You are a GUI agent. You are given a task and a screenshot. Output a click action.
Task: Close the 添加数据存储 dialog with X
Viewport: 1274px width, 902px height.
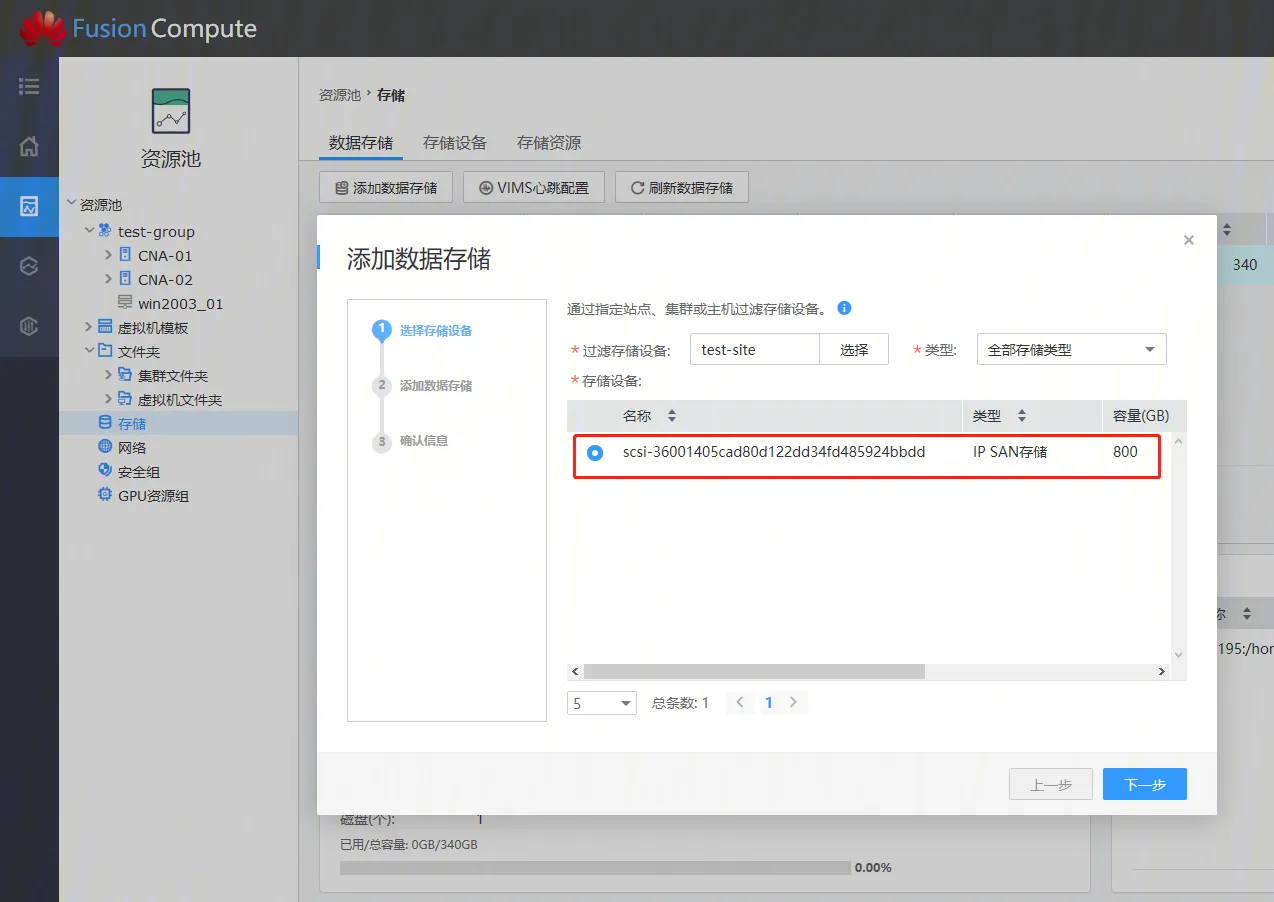(1188, 240)
